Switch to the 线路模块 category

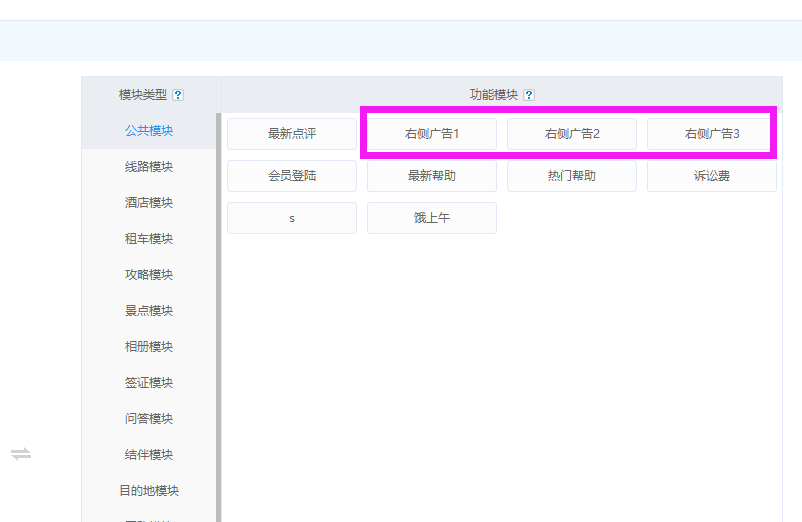pyautogui.click(x=149, y=167)
